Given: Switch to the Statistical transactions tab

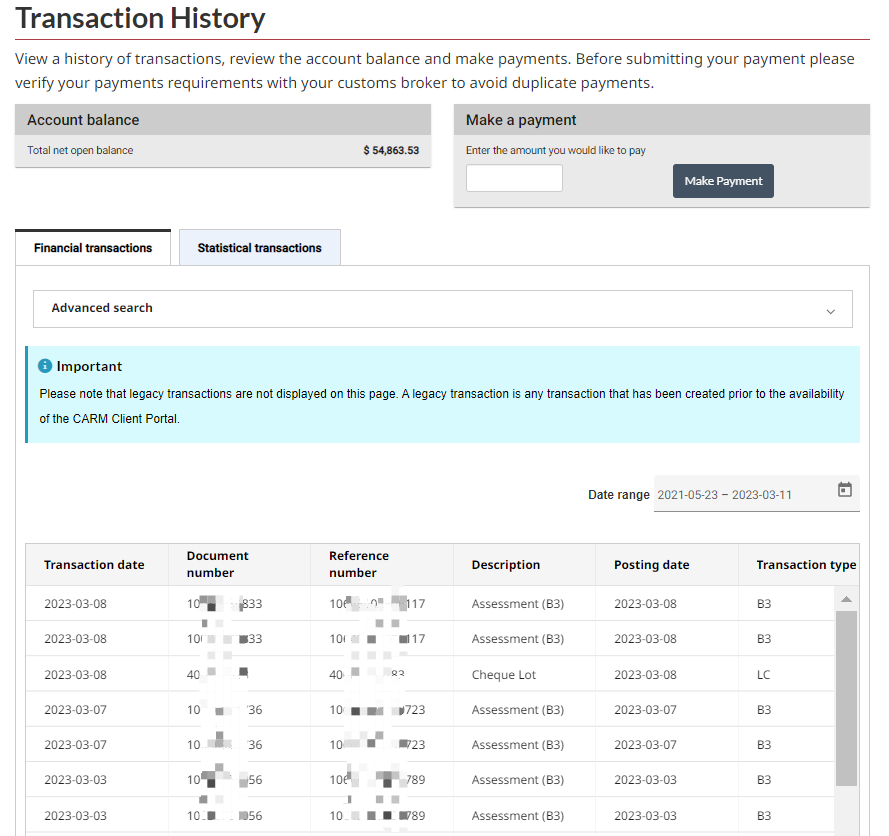Looking at the screenshot, I should [x=259, y=248].
